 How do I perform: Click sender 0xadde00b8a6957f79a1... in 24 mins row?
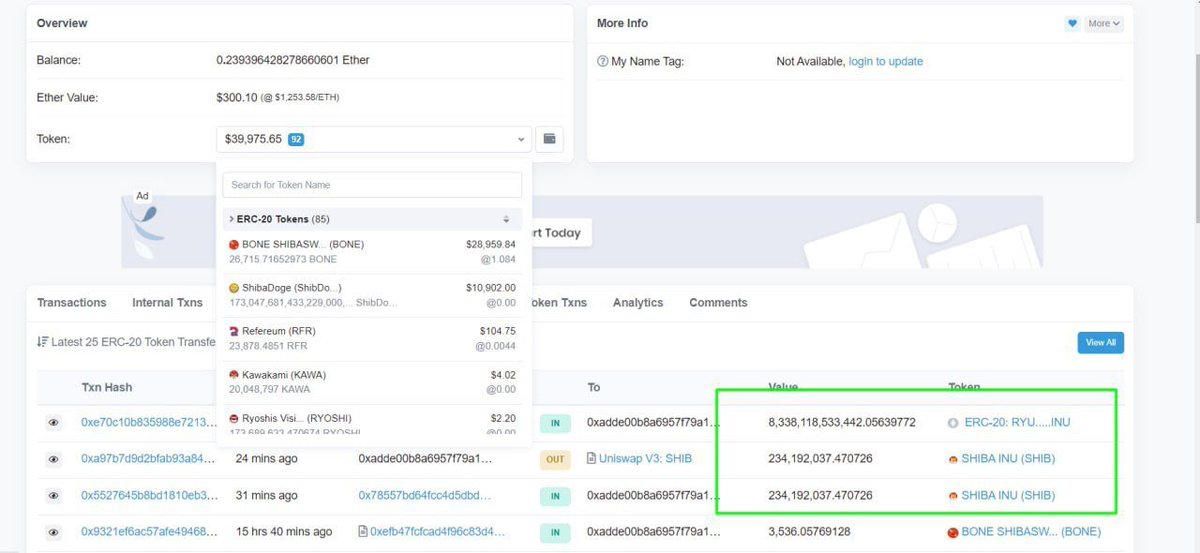pos(425,459)
